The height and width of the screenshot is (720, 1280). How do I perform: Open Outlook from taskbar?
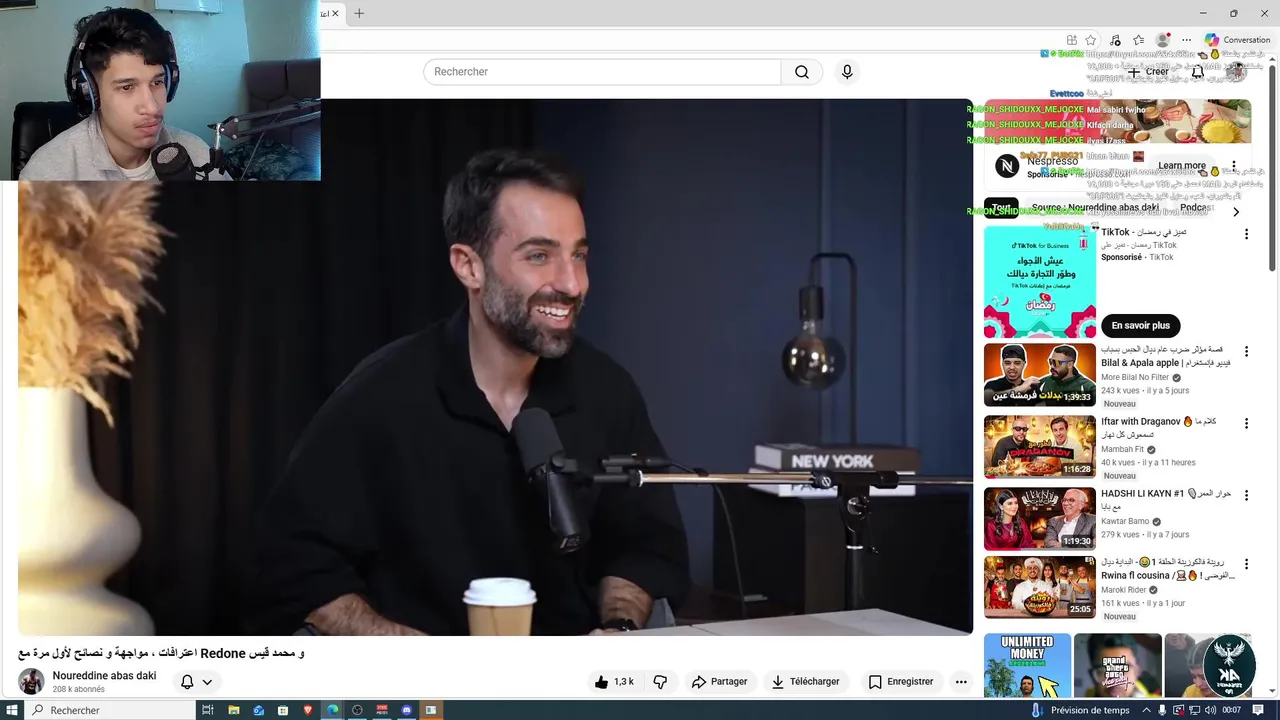[258, 710]
